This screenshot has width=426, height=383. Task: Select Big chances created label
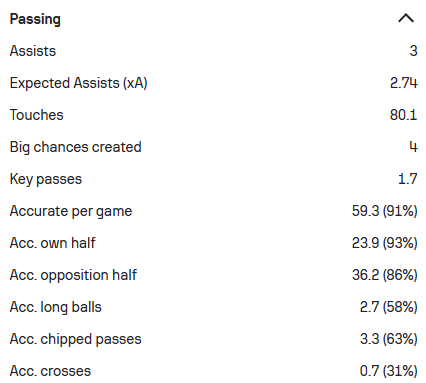(76, 147)
